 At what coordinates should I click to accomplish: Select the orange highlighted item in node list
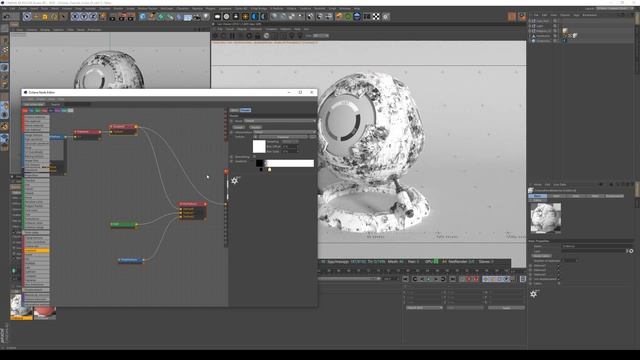(x=37, y=250)
